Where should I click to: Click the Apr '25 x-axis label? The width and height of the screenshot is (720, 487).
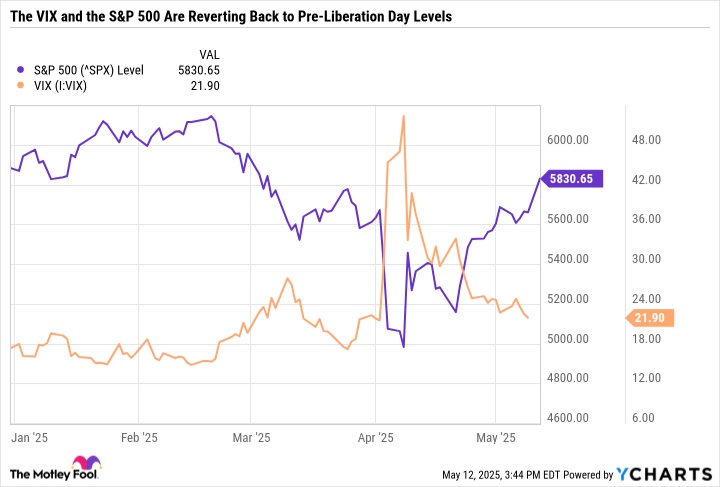375,437
